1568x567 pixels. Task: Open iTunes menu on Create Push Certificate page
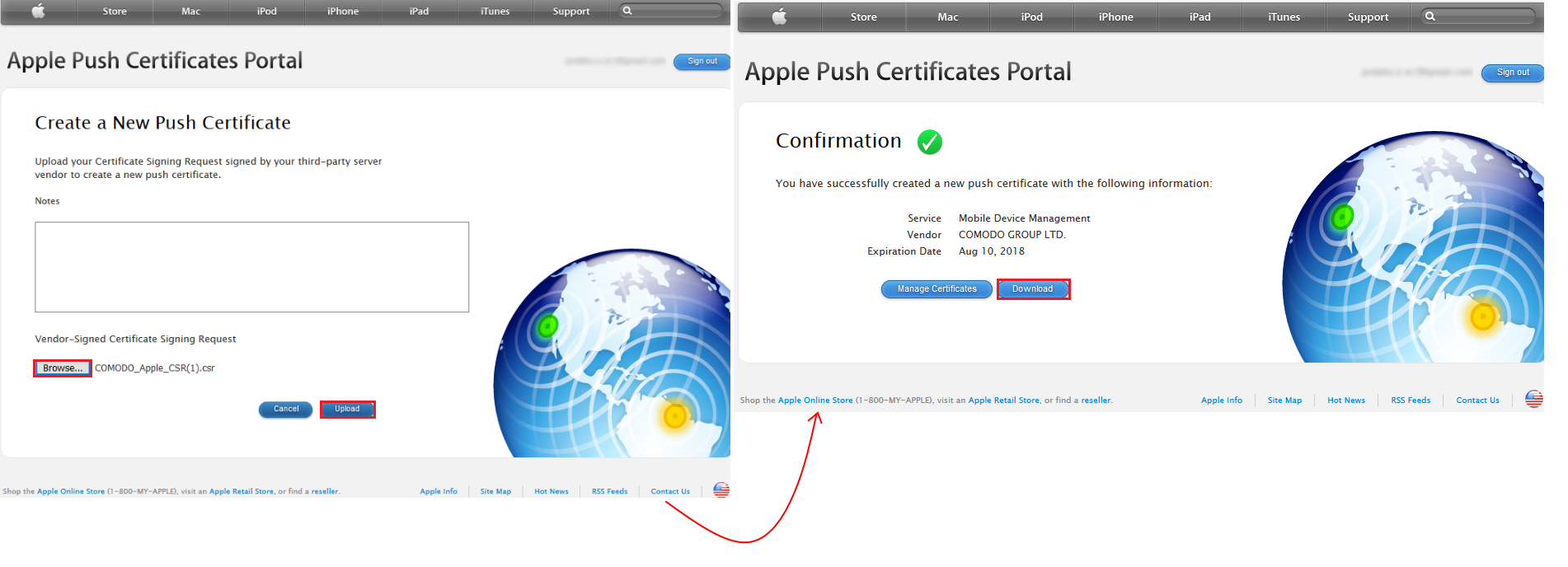point(495,12)
